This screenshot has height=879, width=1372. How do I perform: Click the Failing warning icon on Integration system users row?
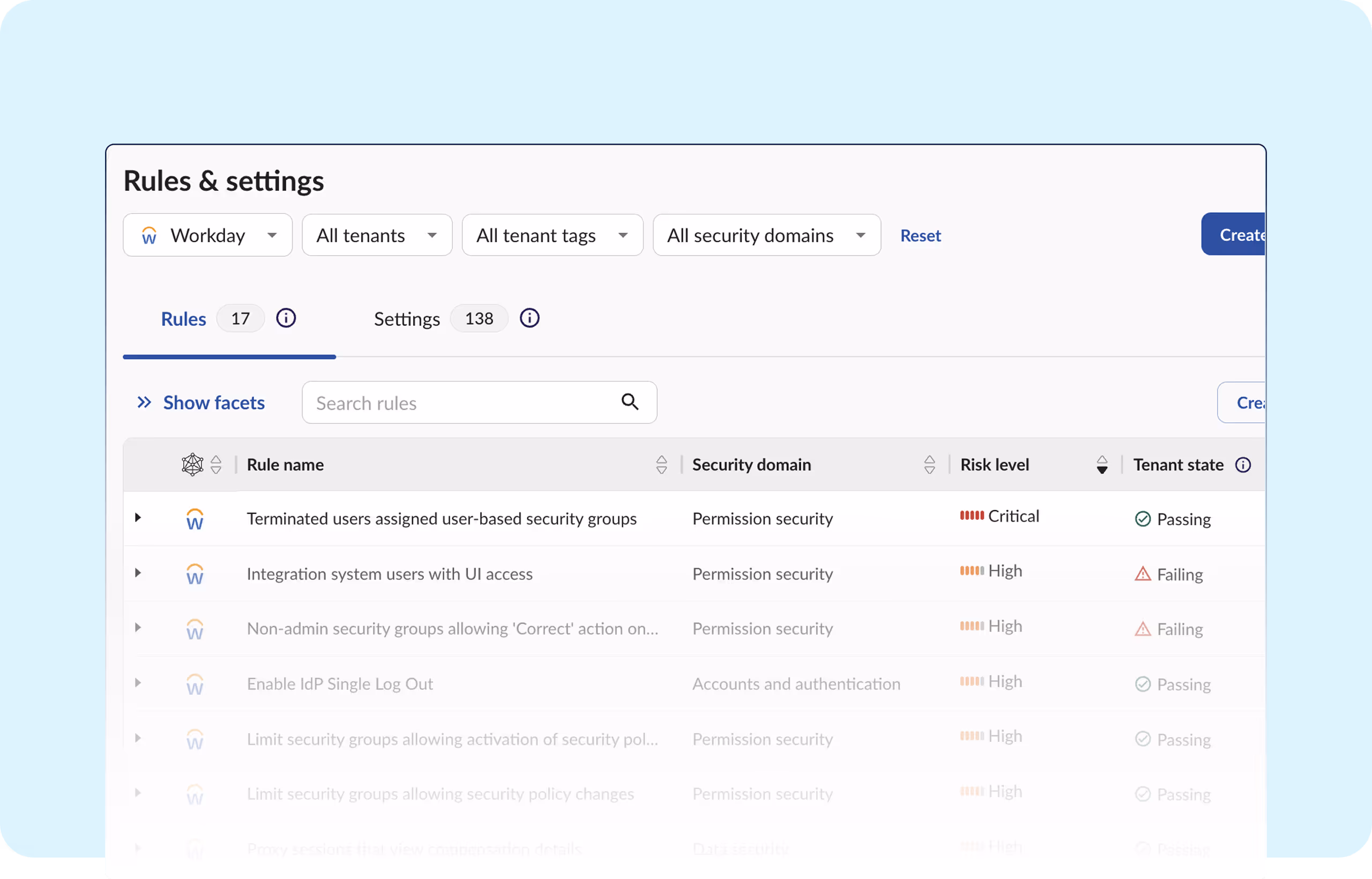click(x=1143, y=573)
